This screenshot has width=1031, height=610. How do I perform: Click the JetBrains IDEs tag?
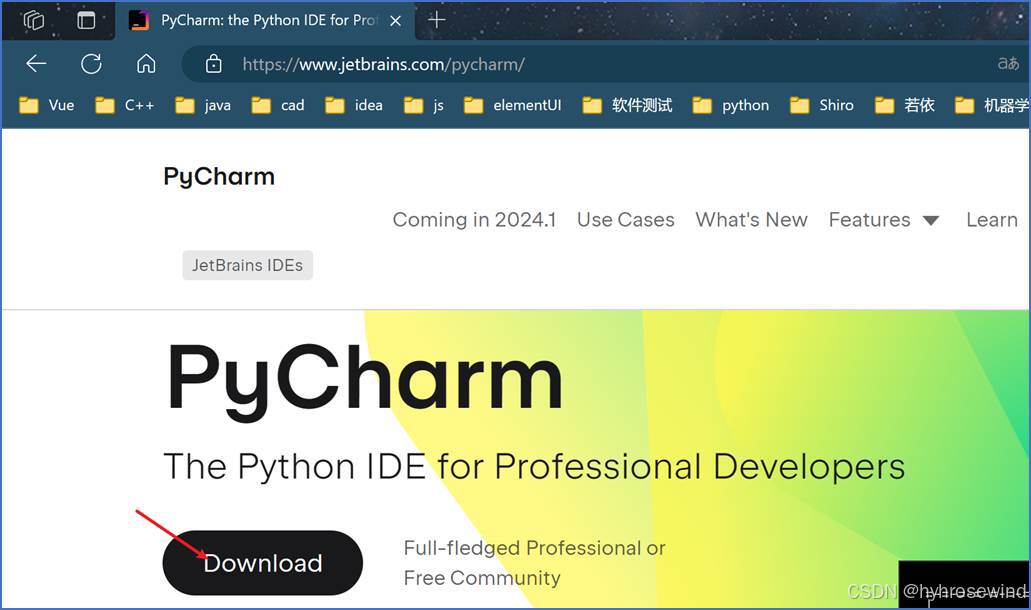tap(247, 265)
